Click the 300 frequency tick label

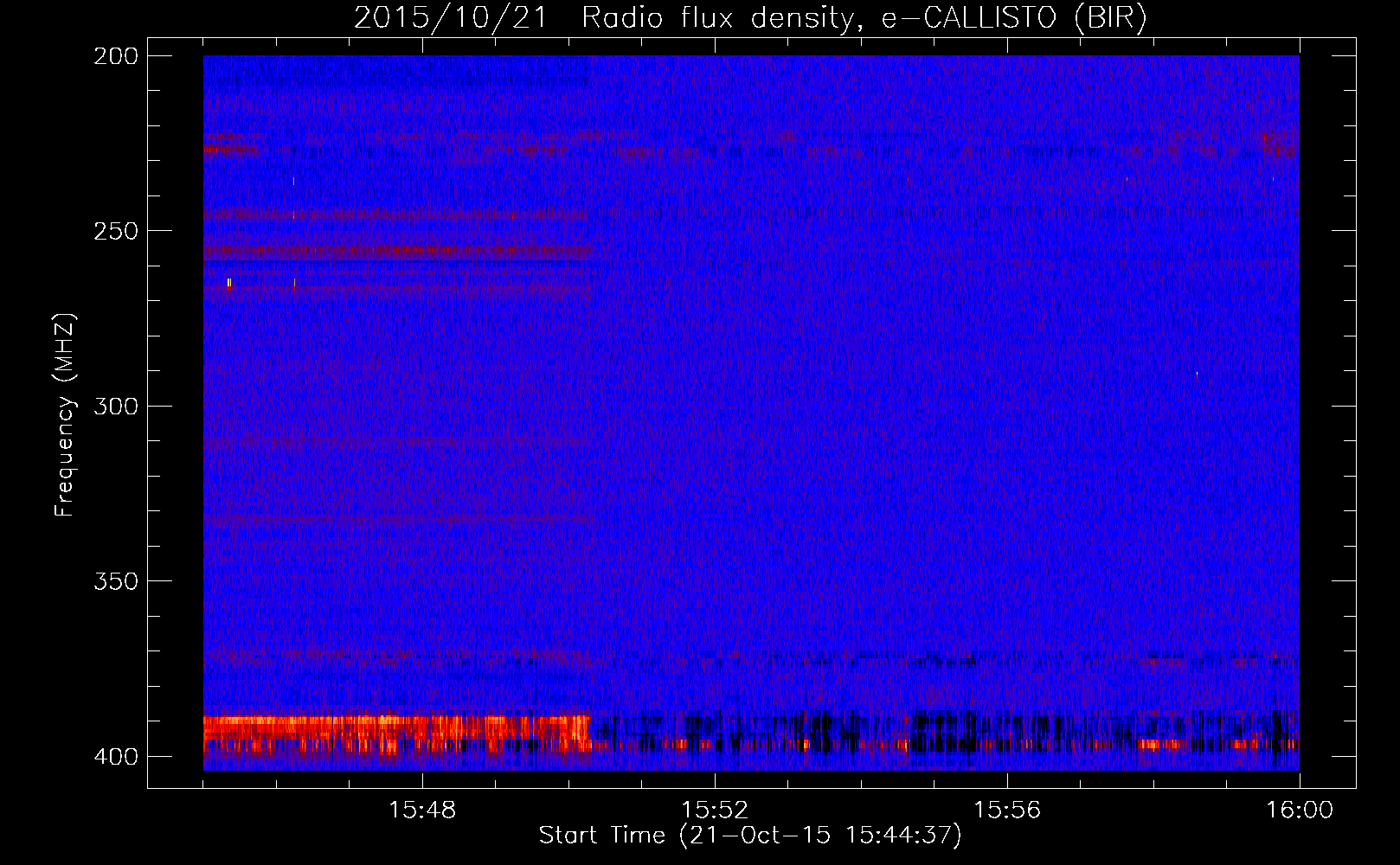click(x=116, y=407)
